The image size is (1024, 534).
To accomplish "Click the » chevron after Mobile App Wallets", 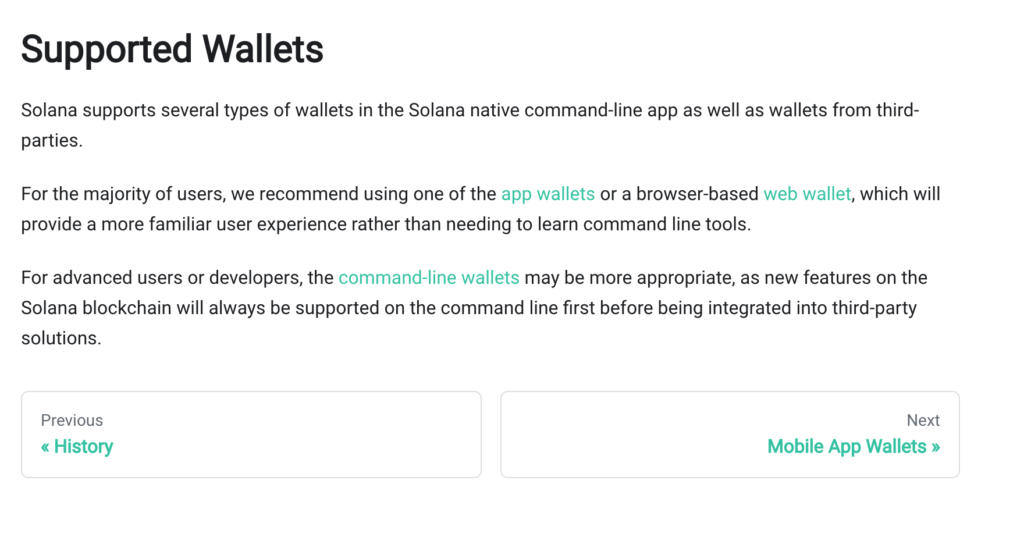I will (935, 447).
